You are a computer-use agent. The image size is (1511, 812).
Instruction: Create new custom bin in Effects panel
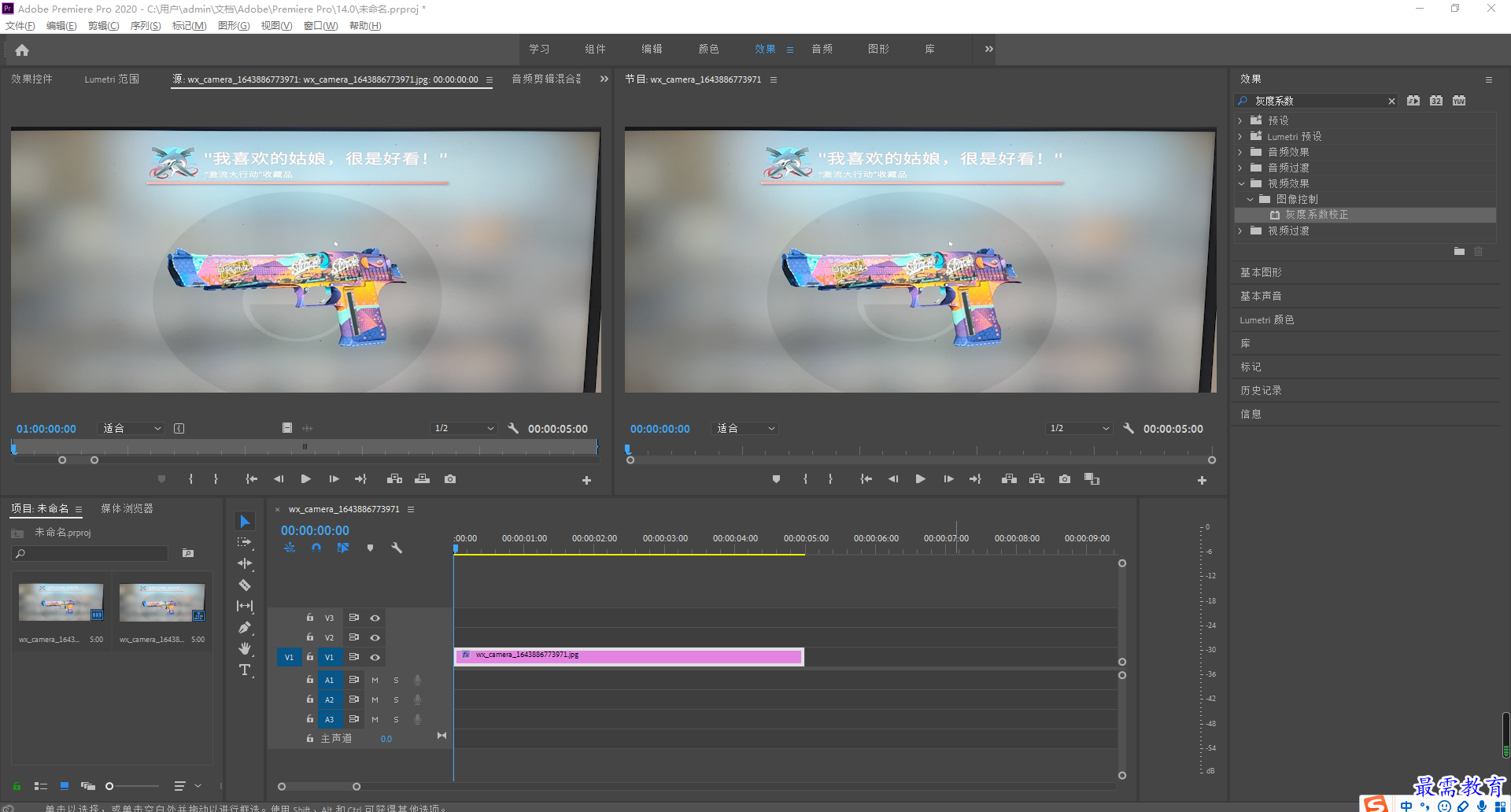coord(1459,252)
